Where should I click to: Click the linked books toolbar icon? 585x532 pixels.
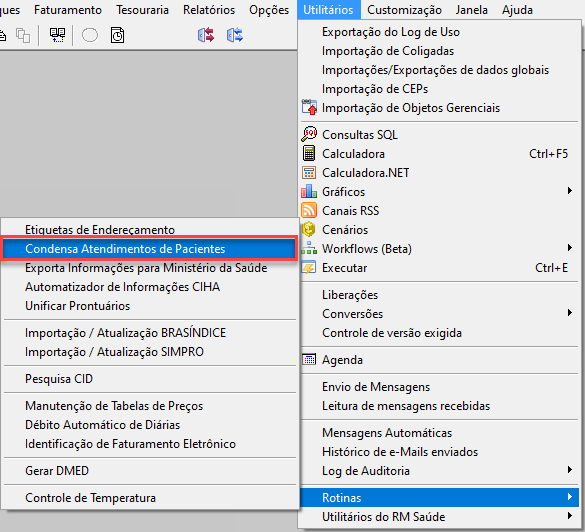click(57, 35)
